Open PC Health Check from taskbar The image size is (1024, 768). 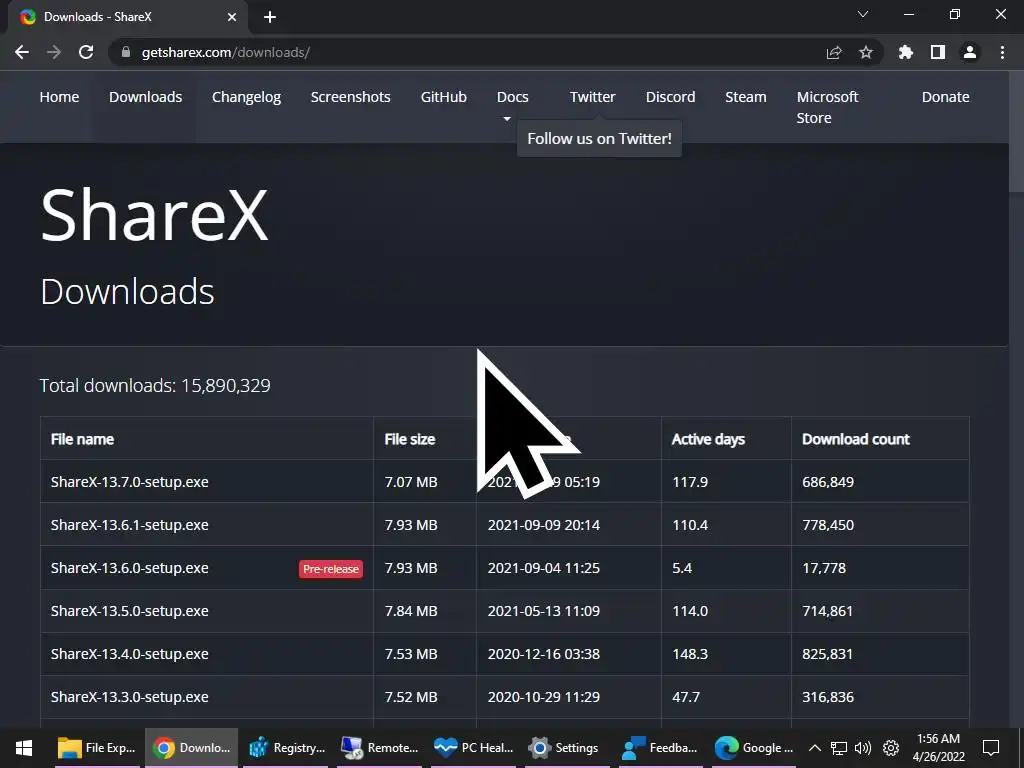click(x=474, y=748)
